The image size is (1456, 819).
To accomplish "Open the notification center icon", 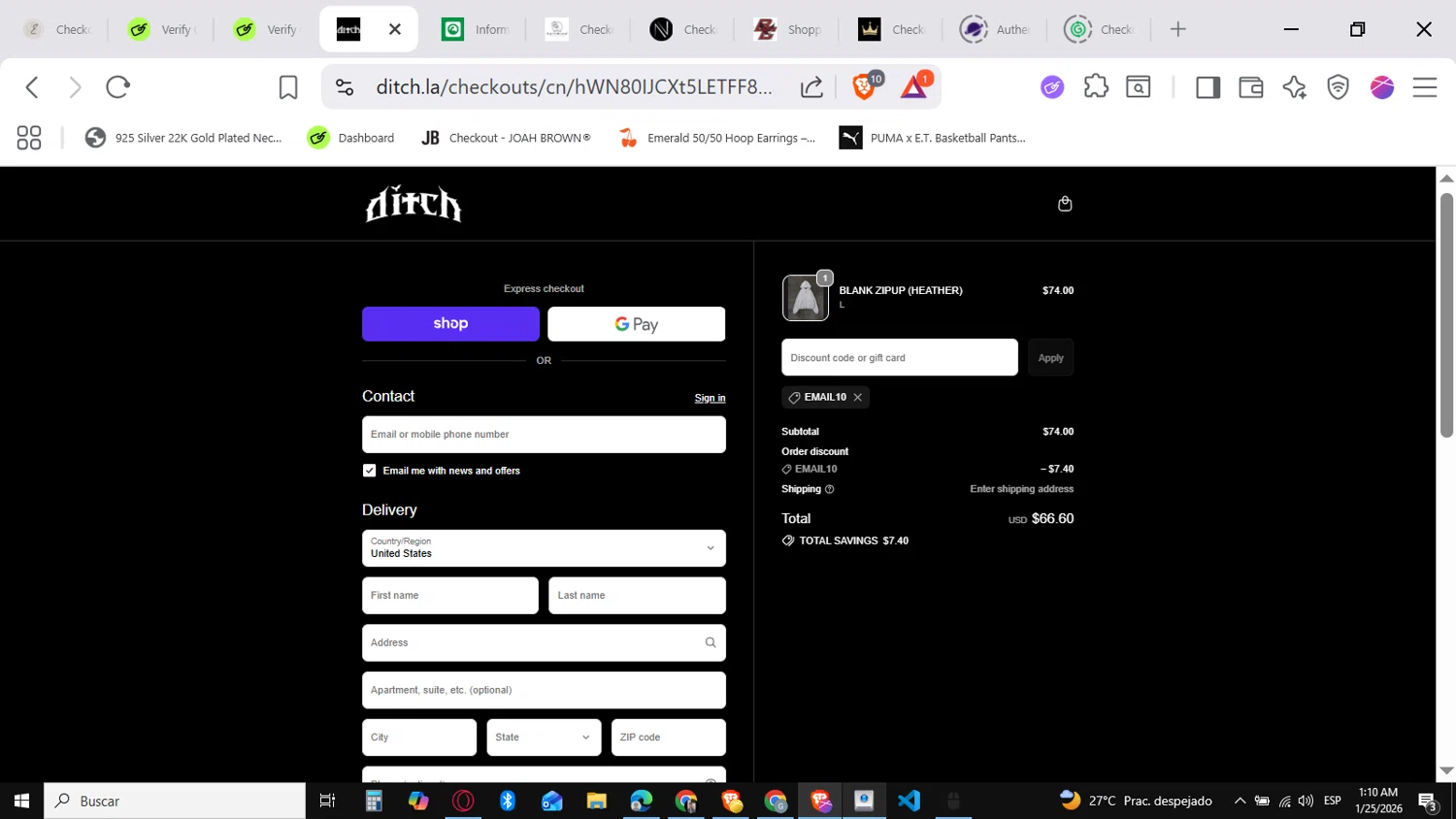I will [1428, 801].
